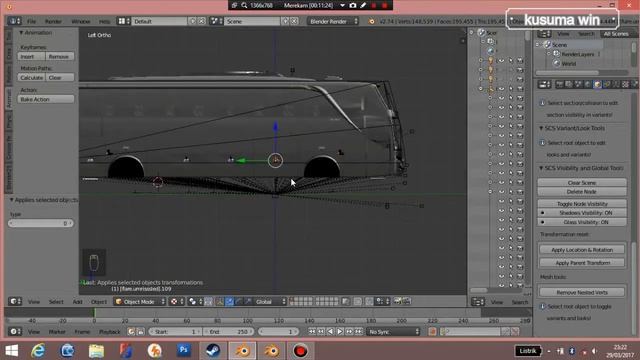
Task: Open the No Sync dropdown
Action: (x=393, y=332)
